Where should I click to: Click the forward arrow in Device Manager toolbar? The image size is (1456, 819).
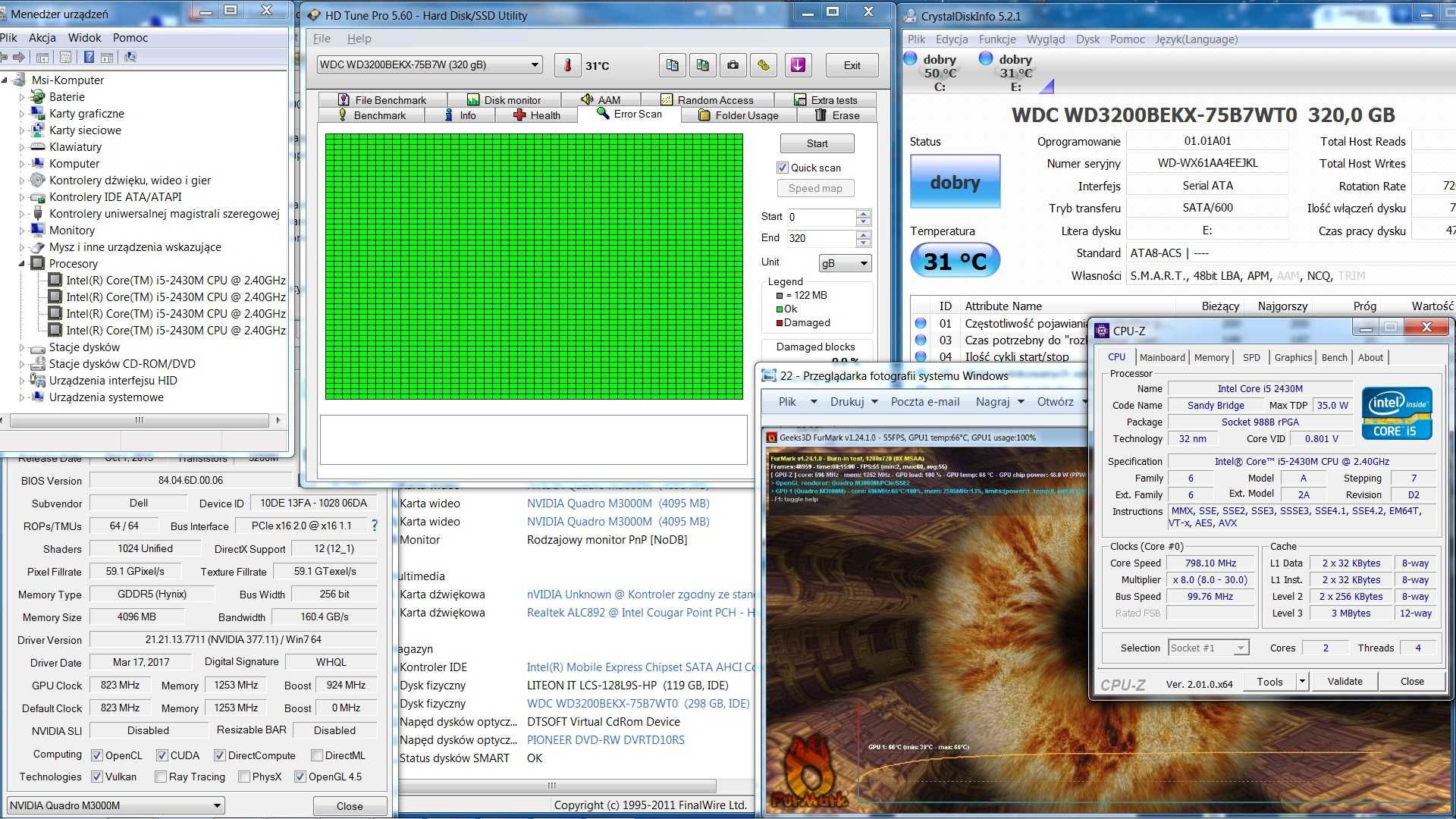click(19, 58)
